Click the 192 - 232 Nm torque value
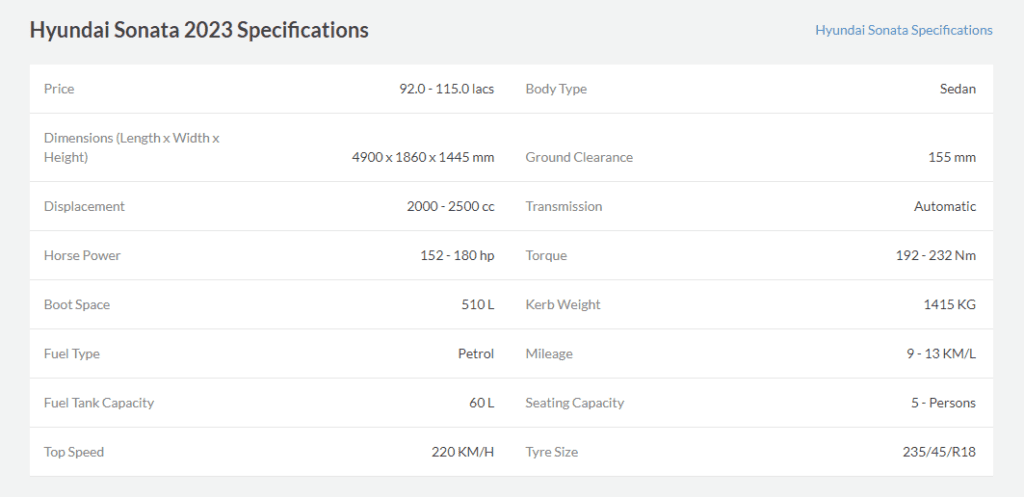The width and height of the screenshot is (1024, 497). [936, 255]
